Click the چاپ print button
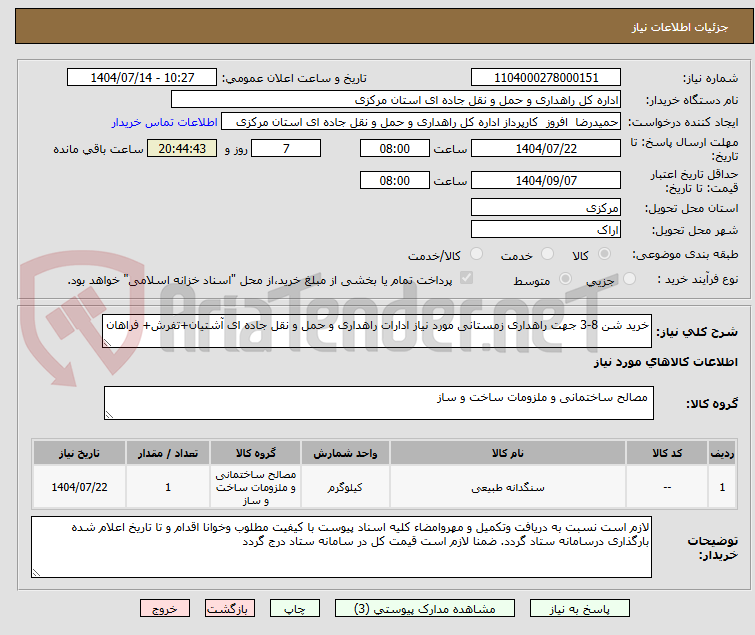The image size is (755, 635). 295,609
